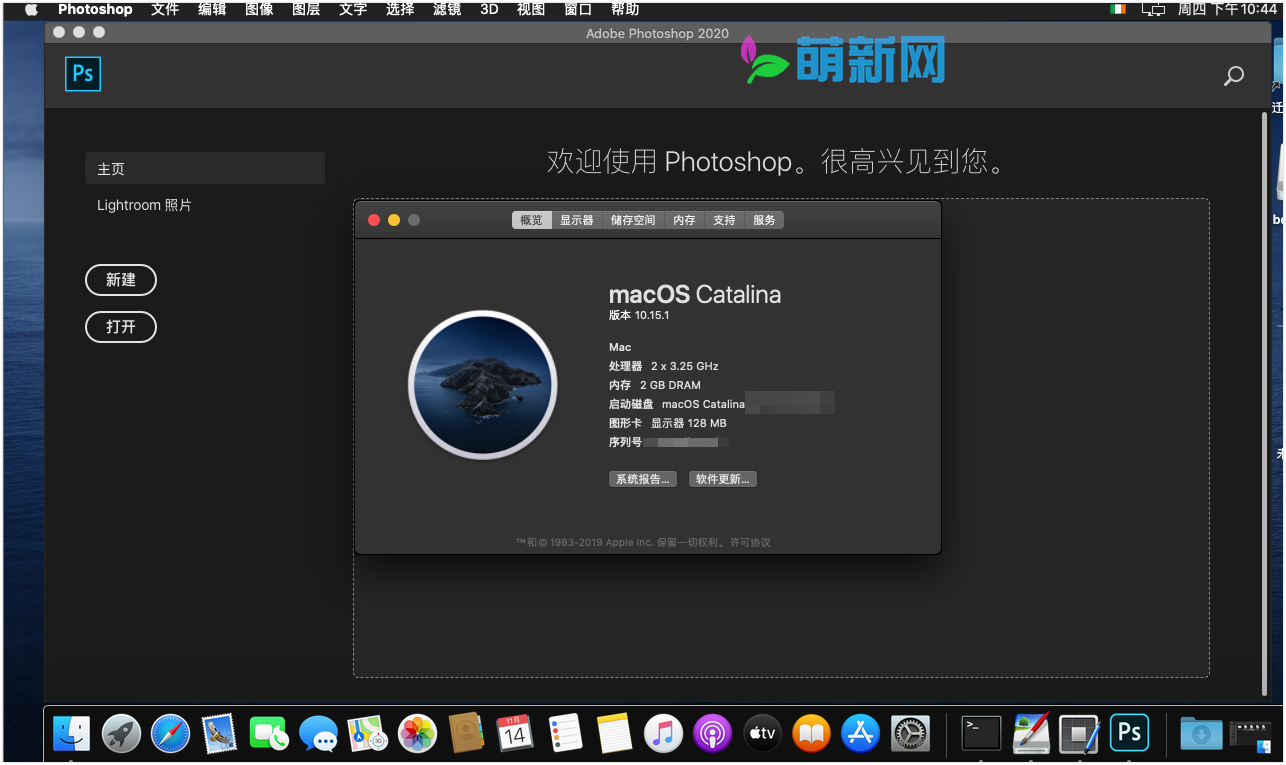Viewport: 1286px width, 765px height.
Task: Click the 打开 button
Action: [x=121, y=326]
